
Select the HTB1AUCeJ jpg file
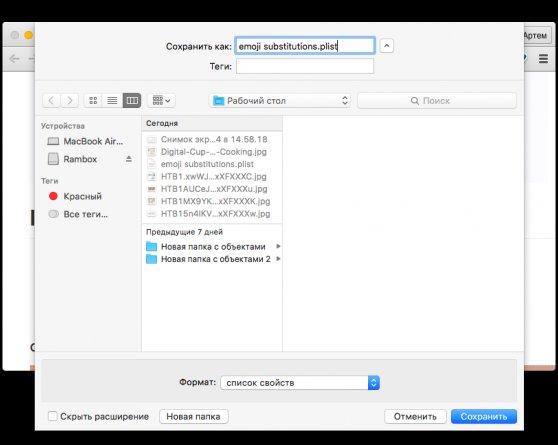(x=212, y=189)
